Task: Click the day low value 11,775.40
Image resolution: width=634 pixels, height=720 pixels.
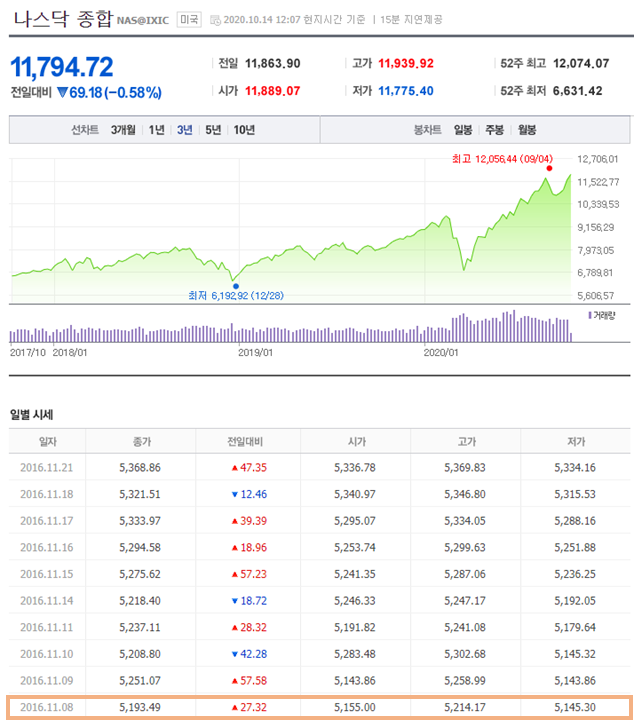Action: [x=406, y=91]
